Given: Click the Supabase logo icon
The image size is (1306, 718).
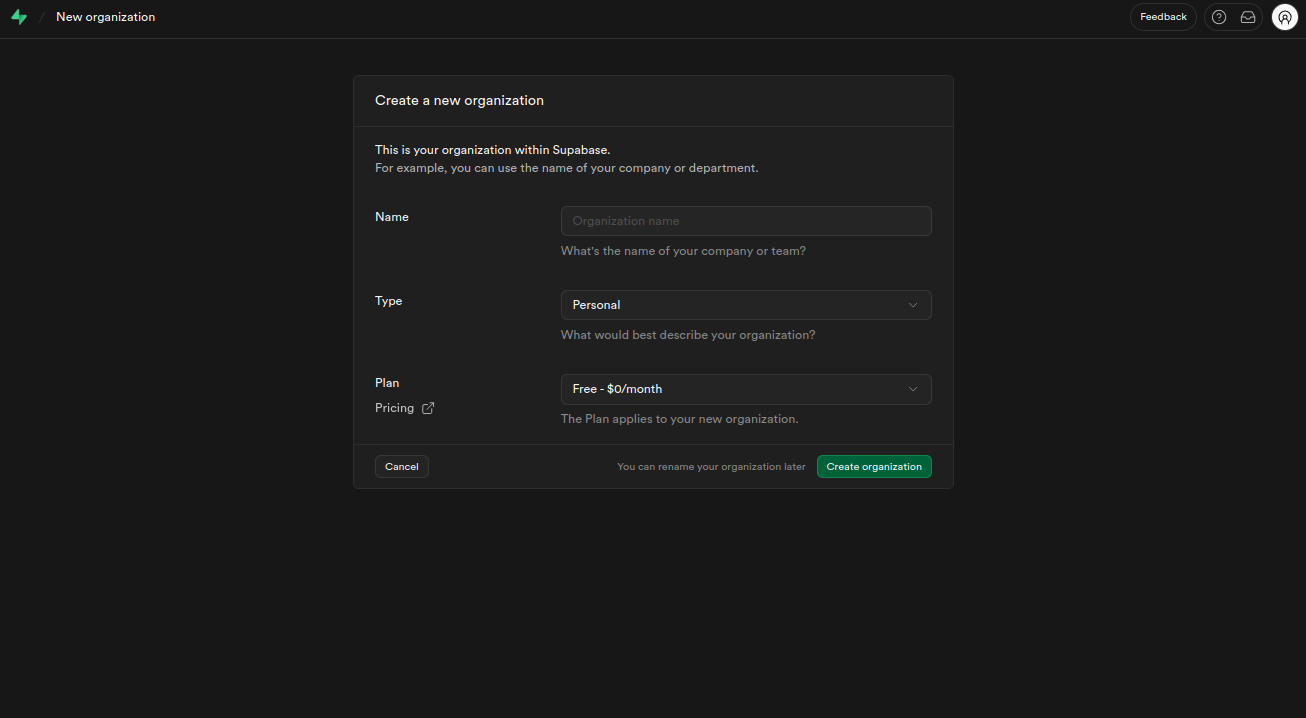Looking at the screenshot, I should (19, 17).
